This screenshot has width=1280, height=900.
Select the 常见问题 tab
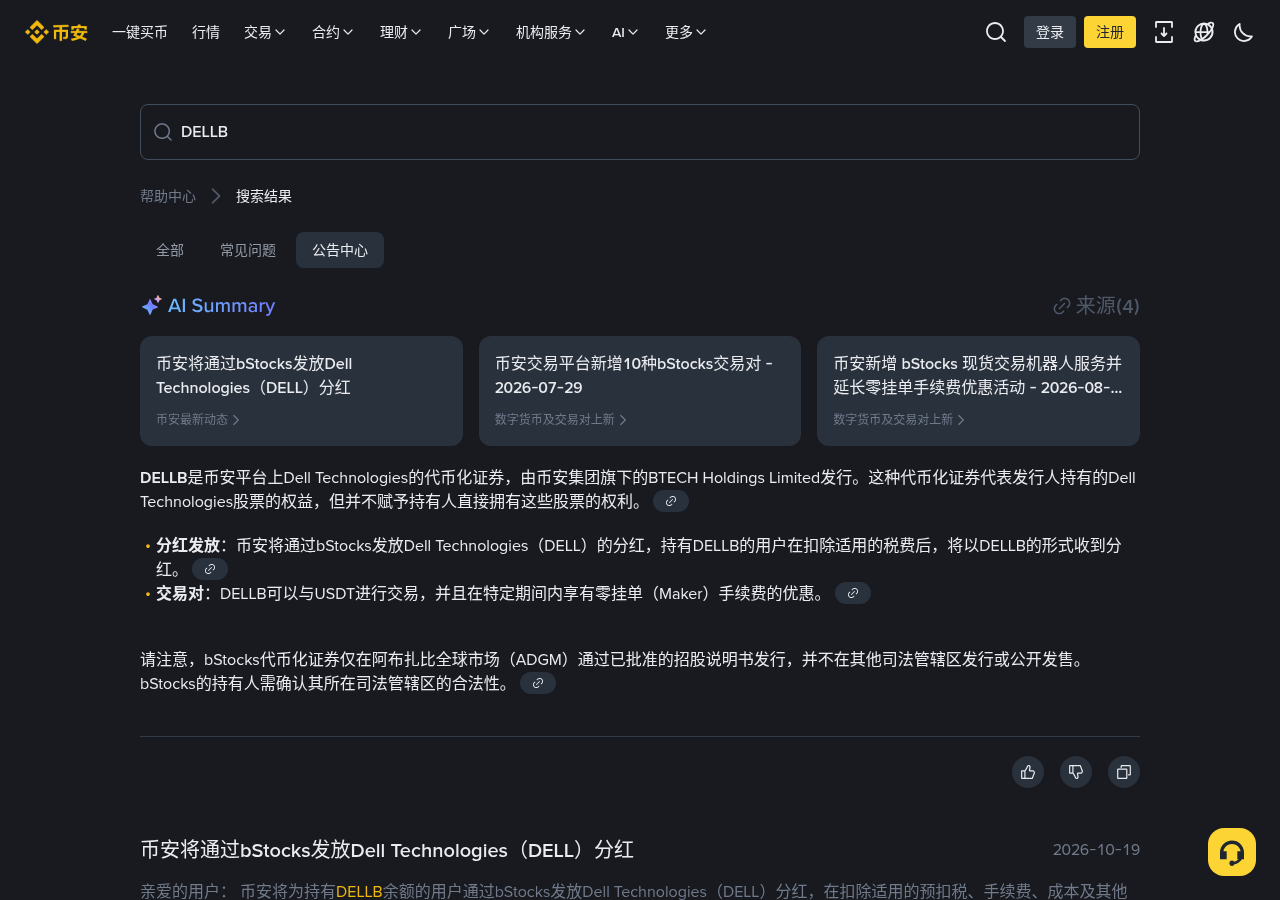(x=248, y=250)
